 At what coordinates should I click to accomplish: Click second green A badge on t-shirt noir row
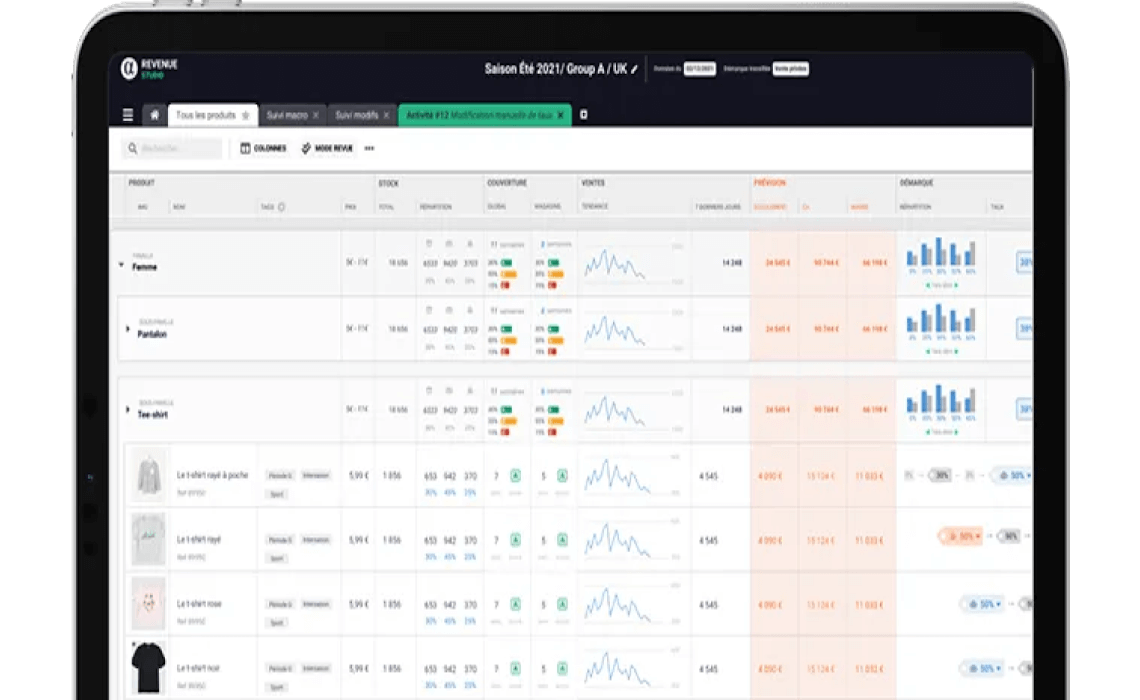(562, 669)
